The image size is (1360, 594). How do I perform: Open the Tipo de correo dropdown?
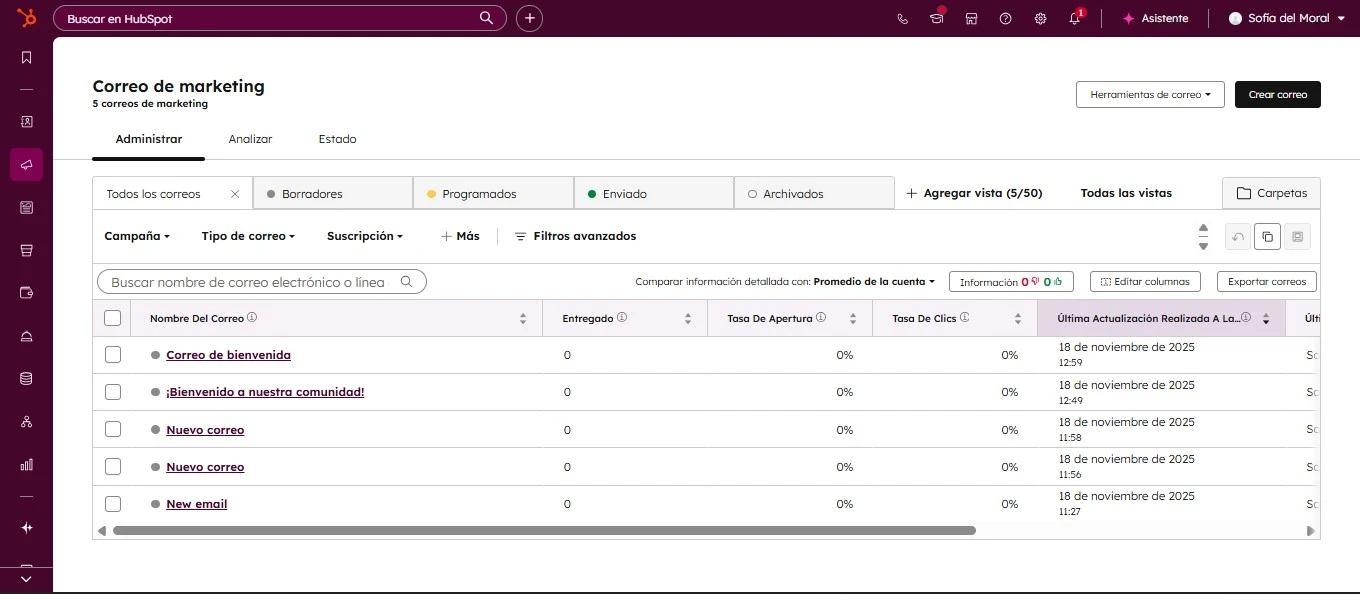coord(248,236)
